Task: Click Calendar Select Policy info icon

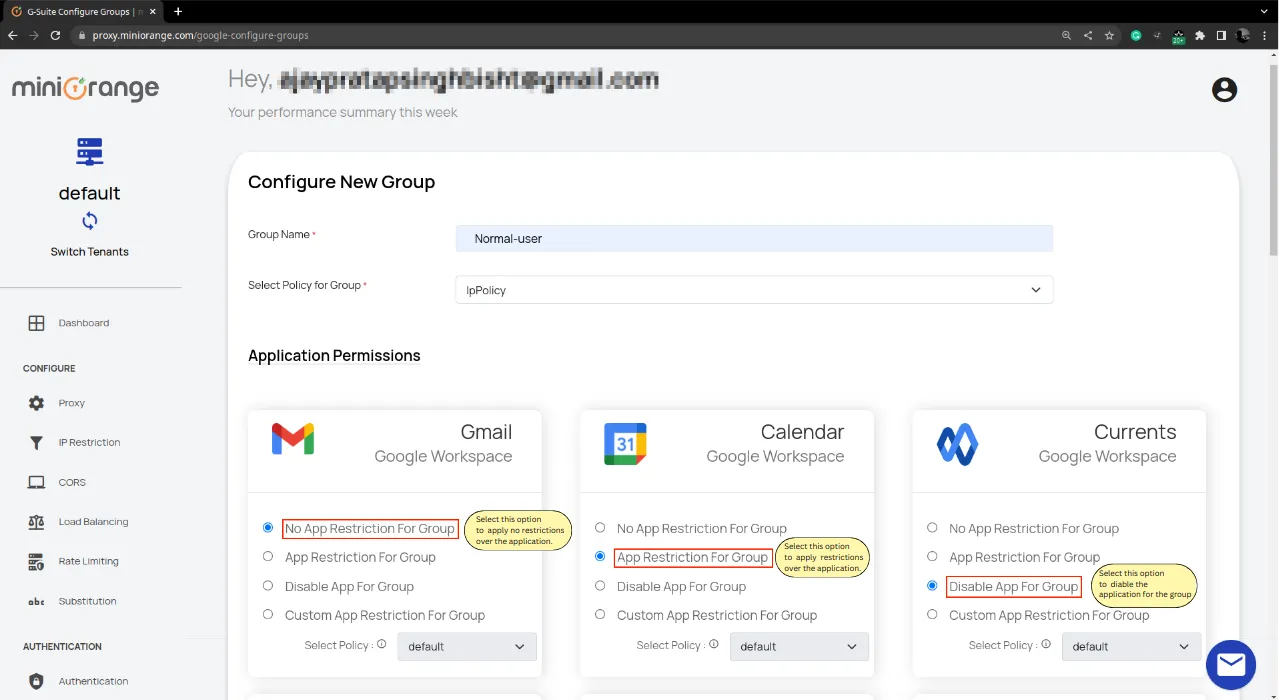Action: pos(714,645)
